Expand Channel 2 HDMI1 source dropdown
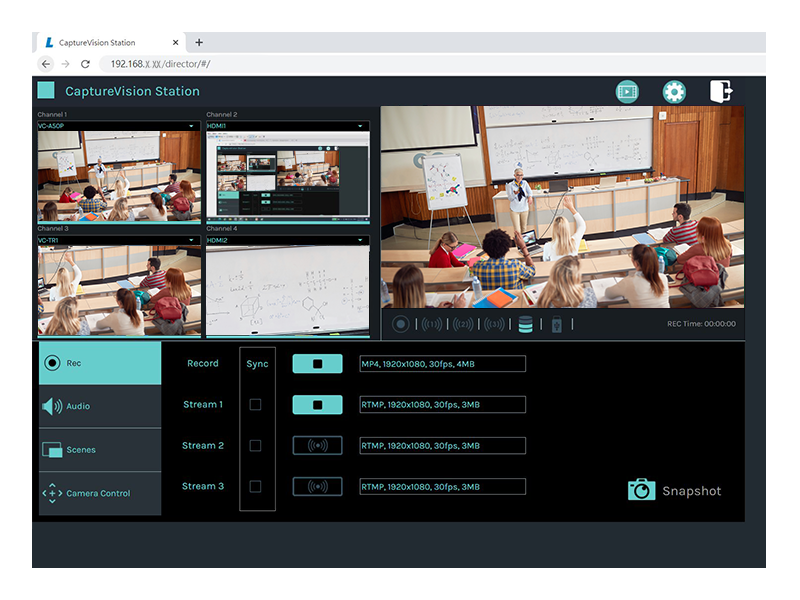This screenshot has height=600, width=800. pos(361,127)
